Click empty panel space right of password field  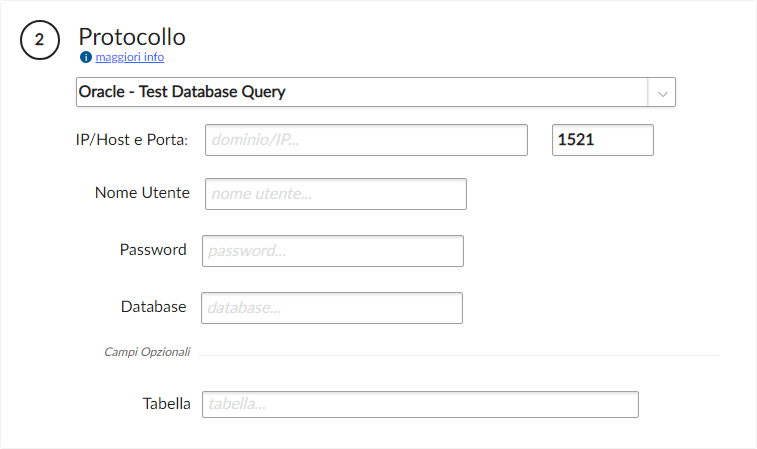click(600, 251)
